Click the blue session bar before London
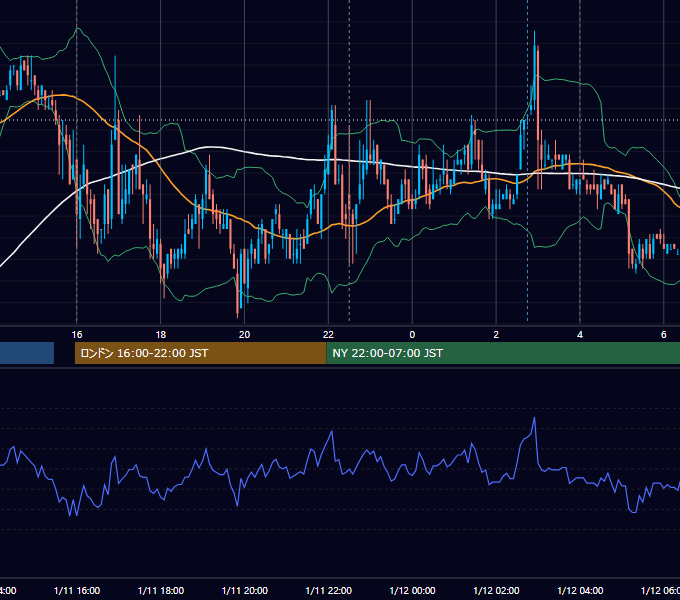This screenshot has height=600, width=680. click(27, 353)
